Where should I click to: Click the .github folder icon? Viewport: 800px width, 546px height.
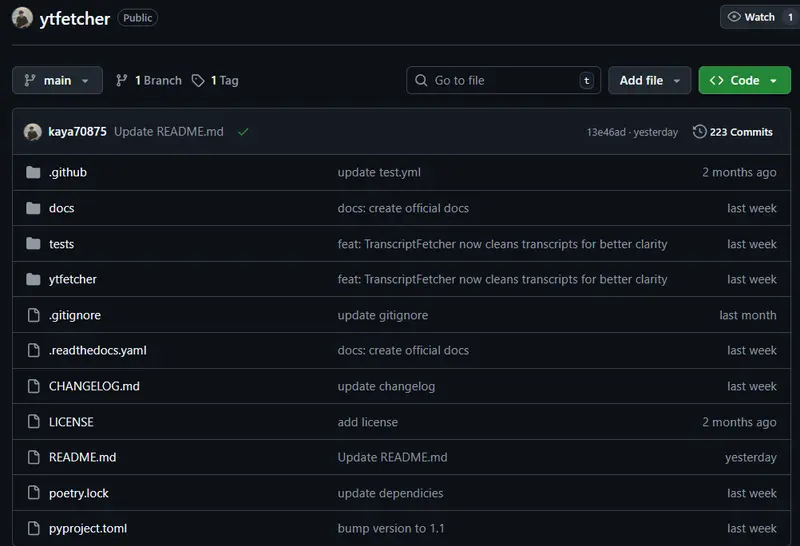[x=33, y=172]
